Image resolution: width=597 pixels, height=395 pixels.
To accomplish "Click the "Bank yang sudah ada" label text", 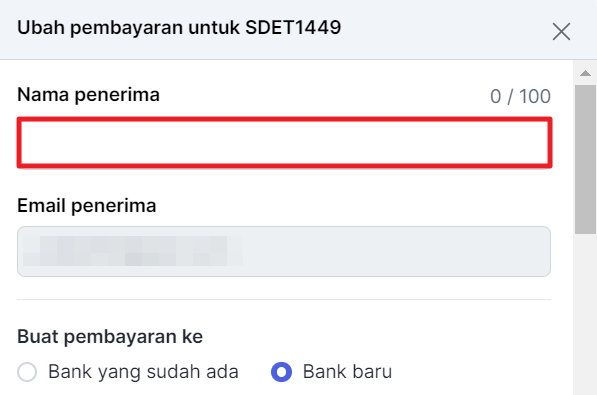I will (x=143, y=372).
